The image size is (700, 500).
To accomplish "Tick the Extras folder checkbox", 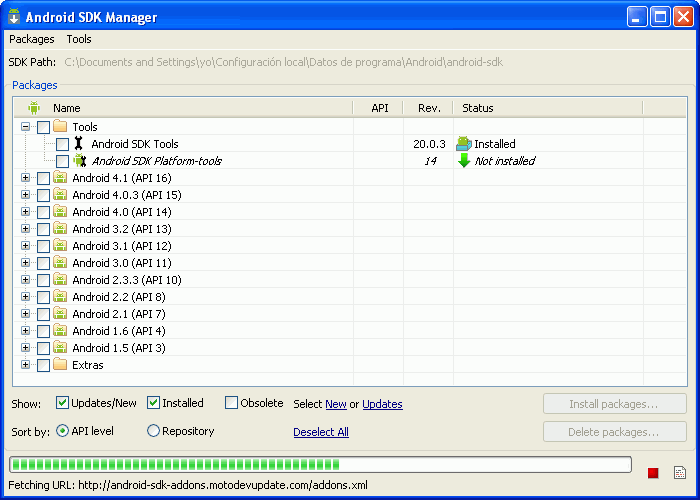I will 43,365.
